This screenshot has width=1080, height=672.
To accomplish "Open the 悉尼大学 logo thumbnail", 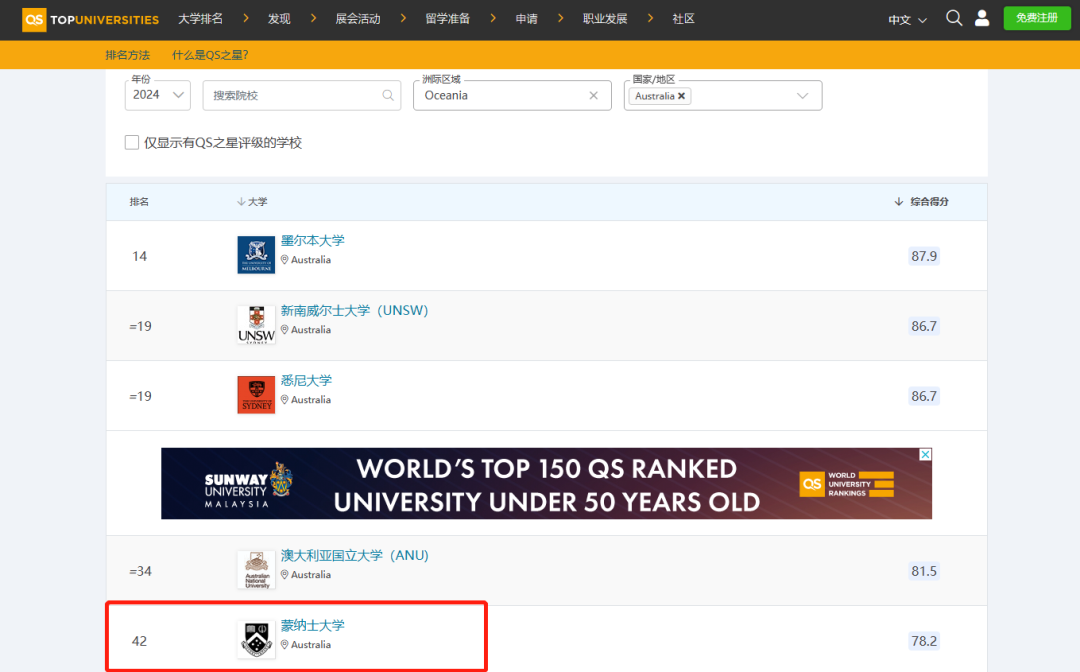I will (256, 395).
